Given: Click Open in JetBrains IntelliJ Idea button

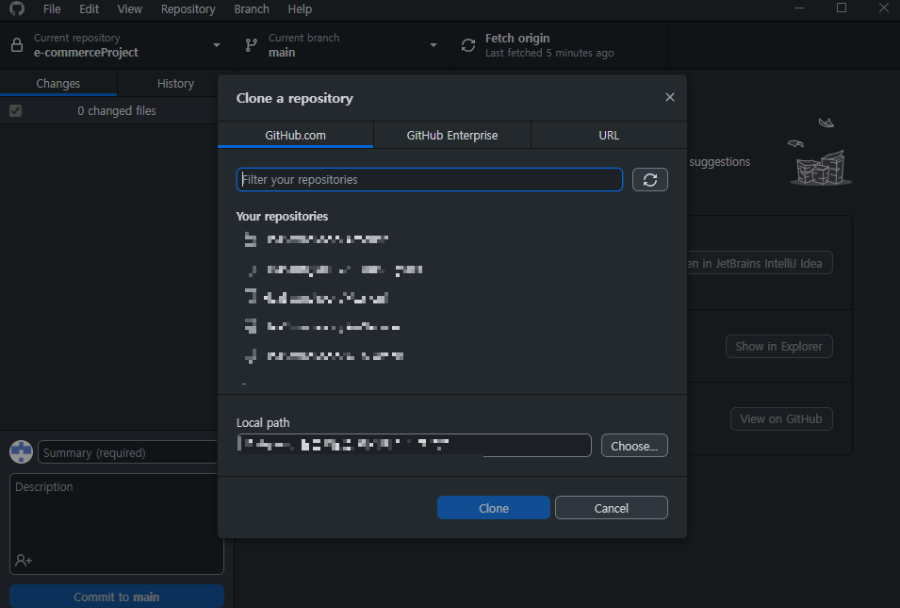Looking at the screenshot, I should (759, 263).
